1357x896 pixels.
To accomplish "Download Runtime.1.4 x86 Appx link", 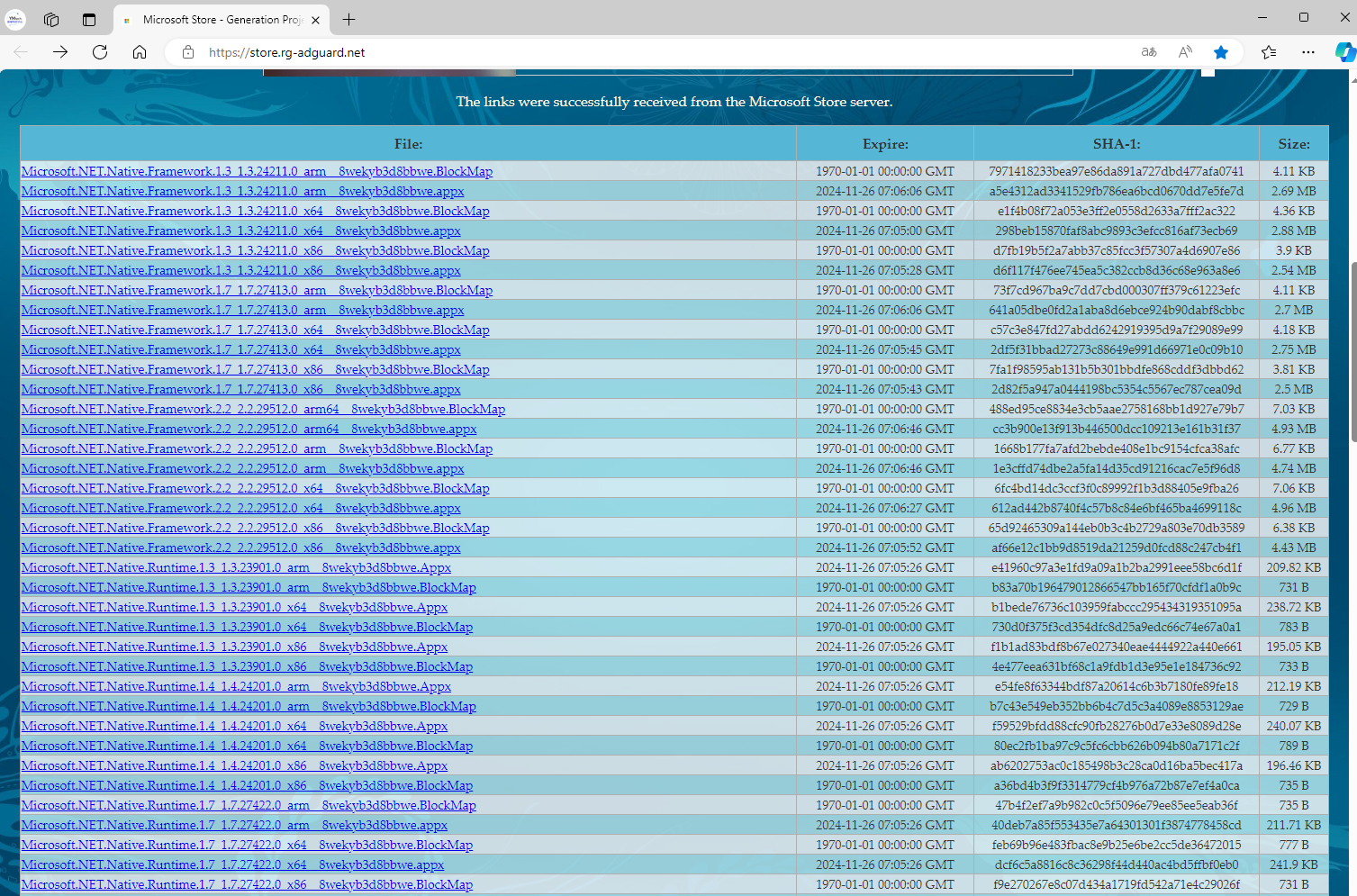I will click(x=234, y=765).
